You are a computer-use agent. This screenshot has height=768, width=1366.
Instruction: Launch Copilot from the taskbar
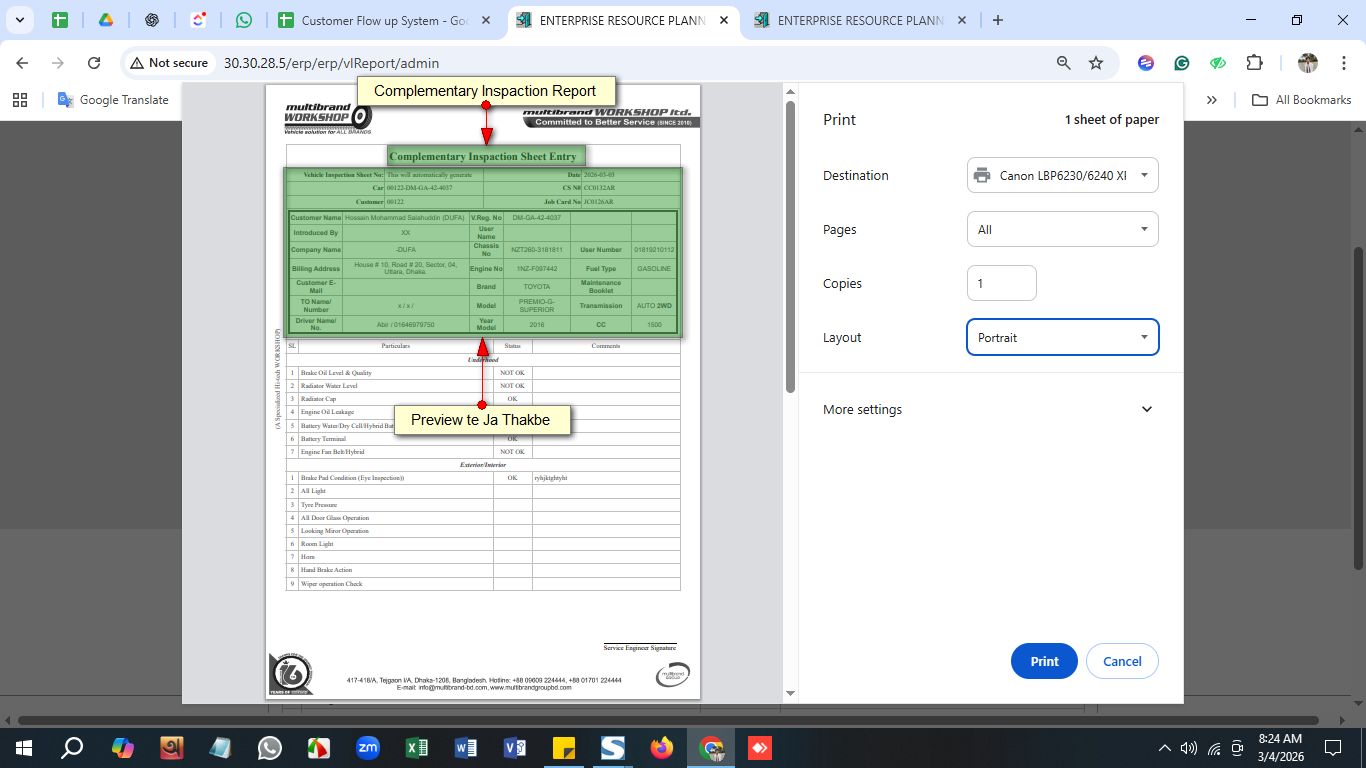[122, 748]
